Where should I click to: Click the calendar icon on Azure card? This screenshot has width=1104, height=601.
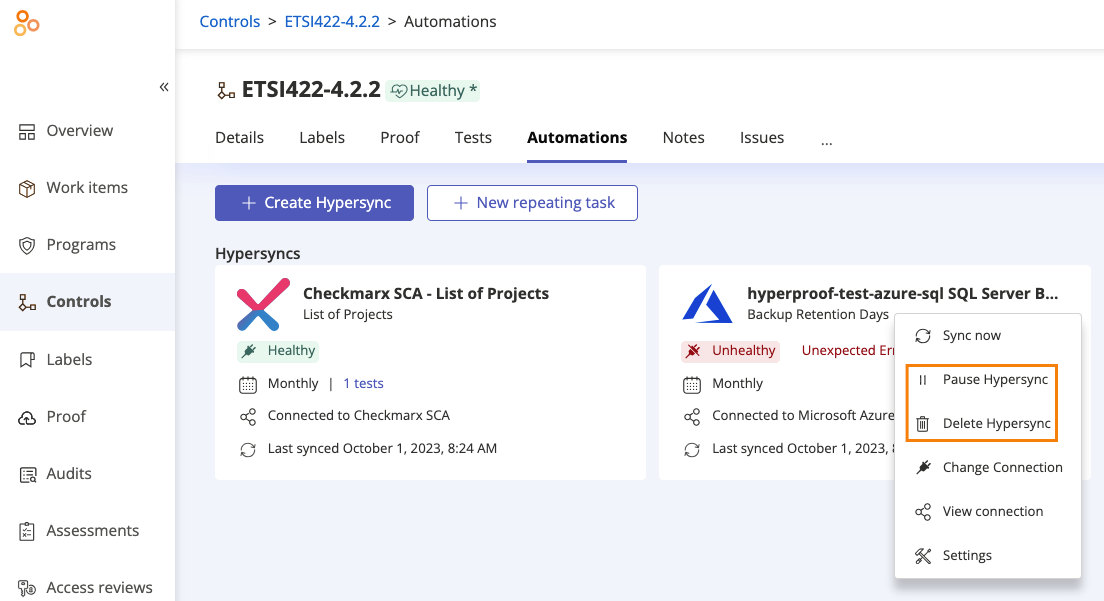pos(692,385)
